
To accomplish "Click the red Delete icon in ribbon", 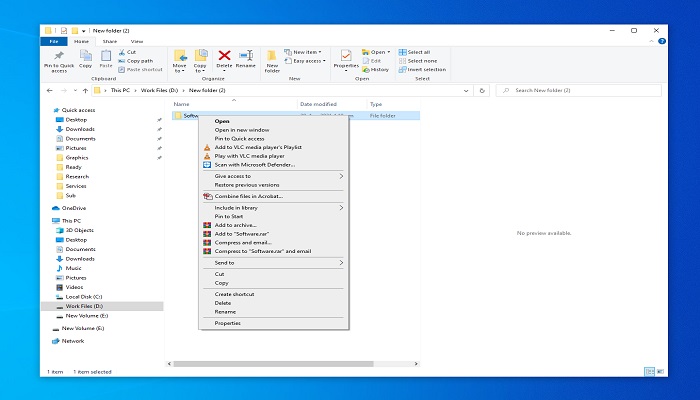I will click(x=225, y=59).
